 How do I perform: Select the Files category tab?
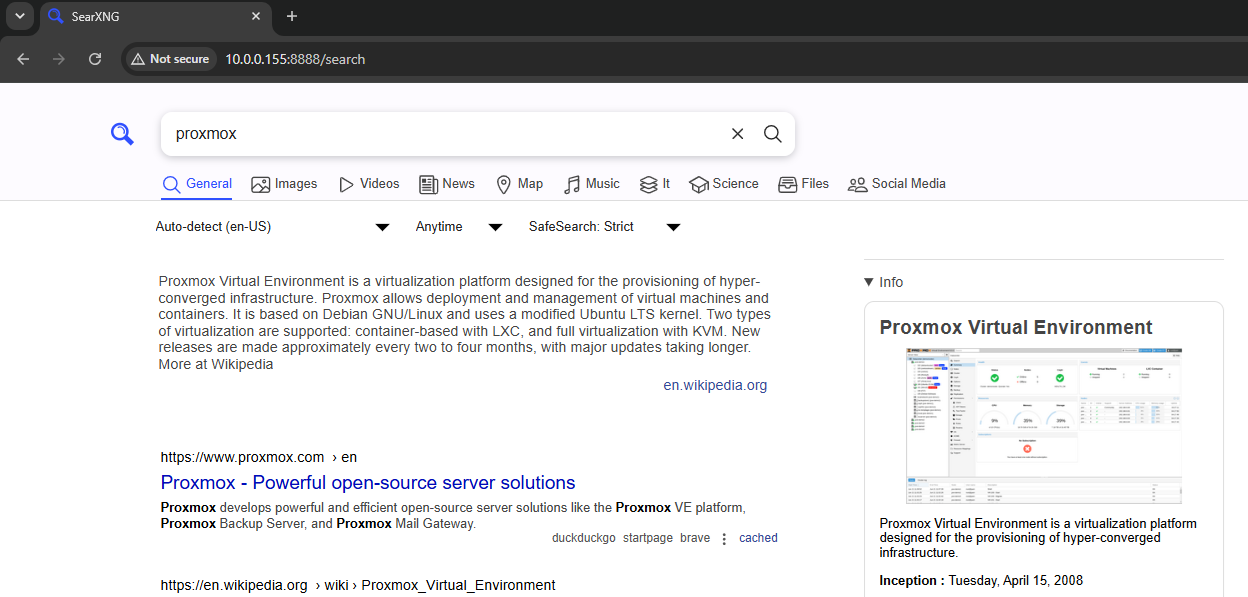click(804, 184)
